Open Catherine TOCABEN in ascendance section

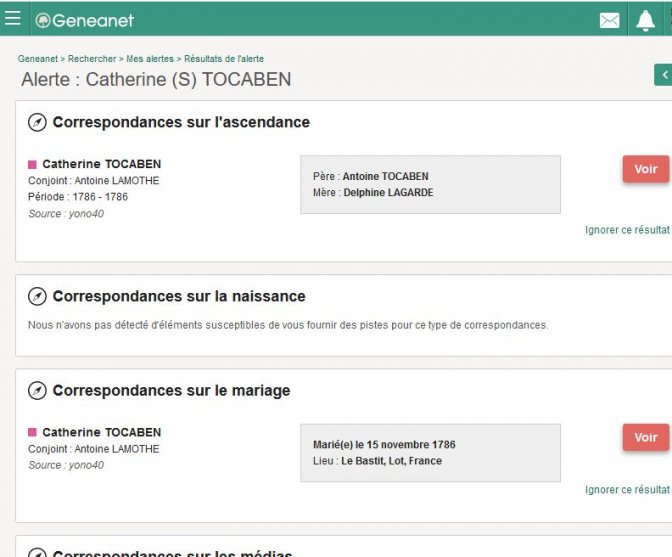(101, 164)
